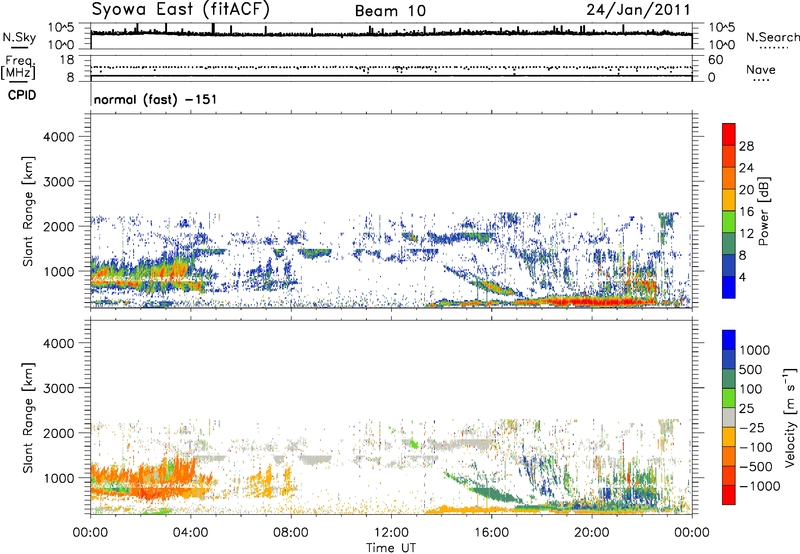
Task: Click the '16:00' time tick label
Action: [x=491, y=533]
